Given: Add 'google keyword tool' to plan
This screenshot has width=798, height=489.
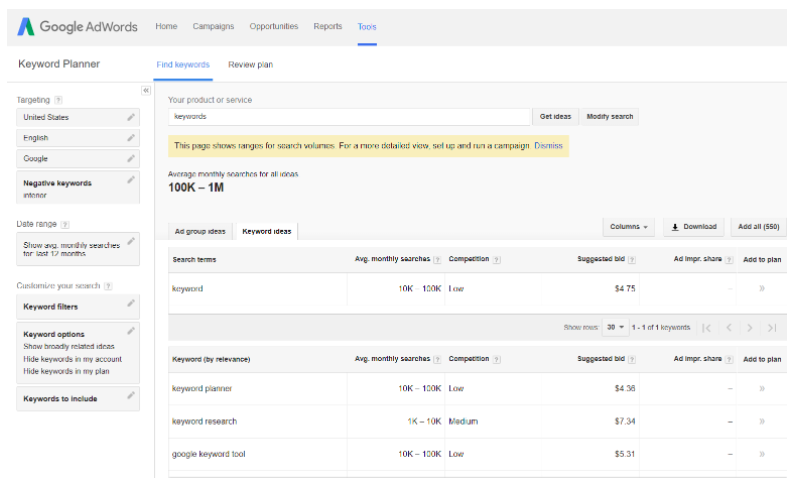Looking at the screenshot, I should (x=762, y=454).
